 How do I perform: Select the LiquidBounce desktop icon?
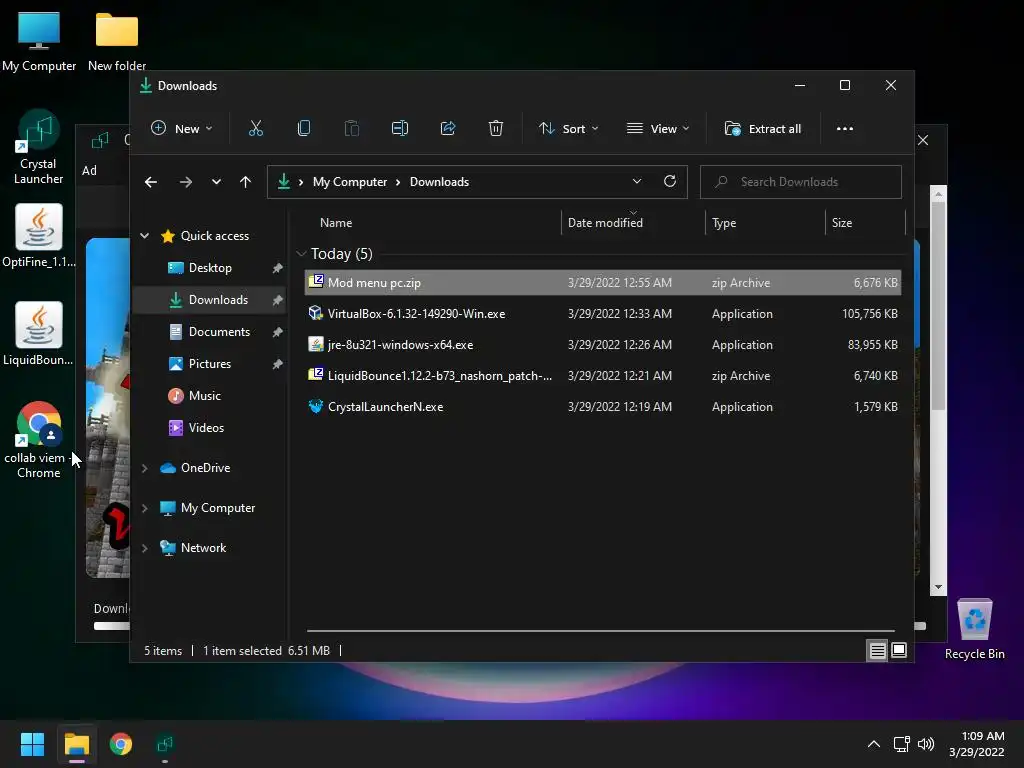pos(39,334)
